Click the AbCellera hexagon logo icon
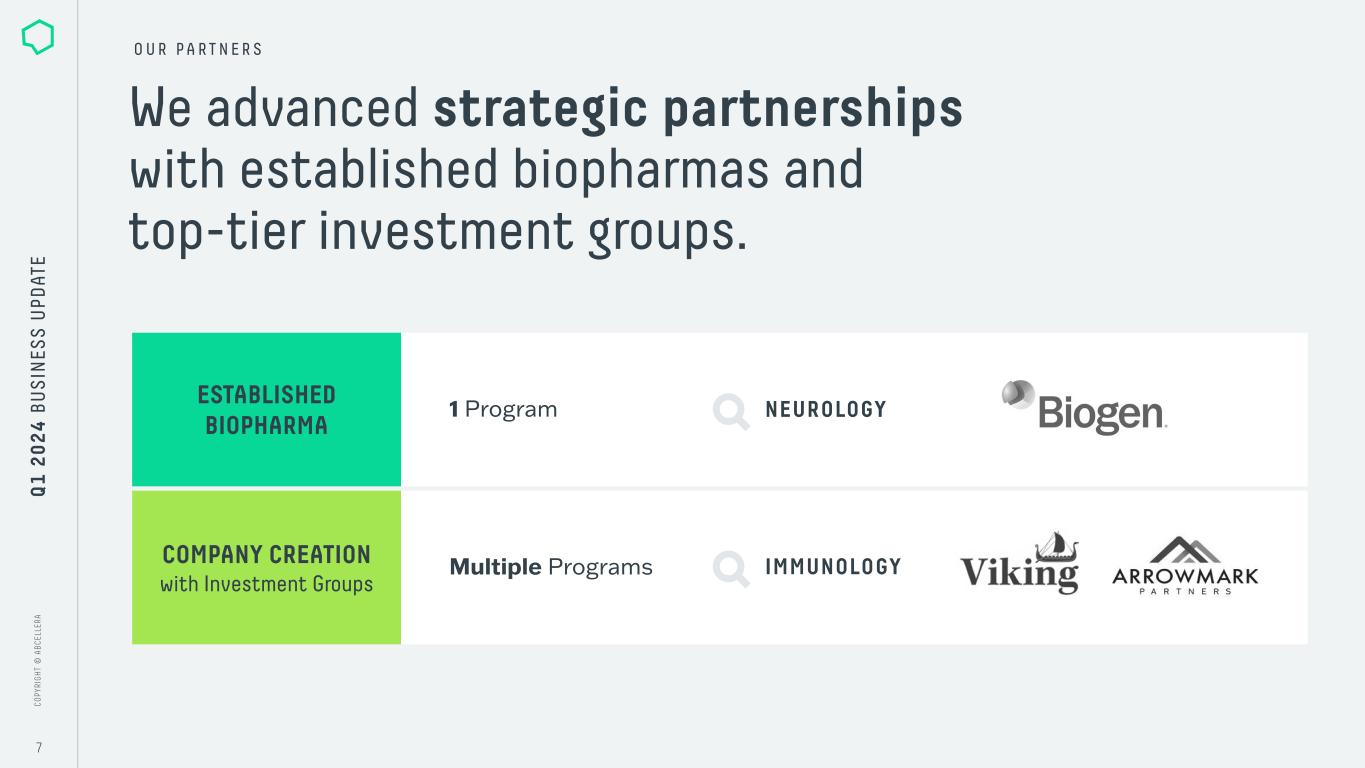Image resolution: width=1365 pixels, height=768 pixels. (x=38, y=37)
